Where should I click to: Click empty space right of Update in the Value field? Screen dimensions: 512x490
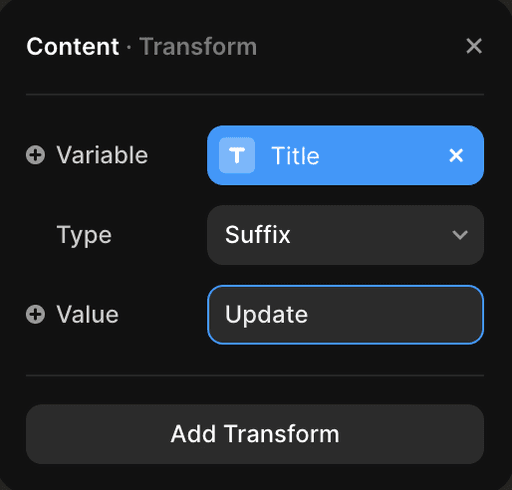(393, 315)
